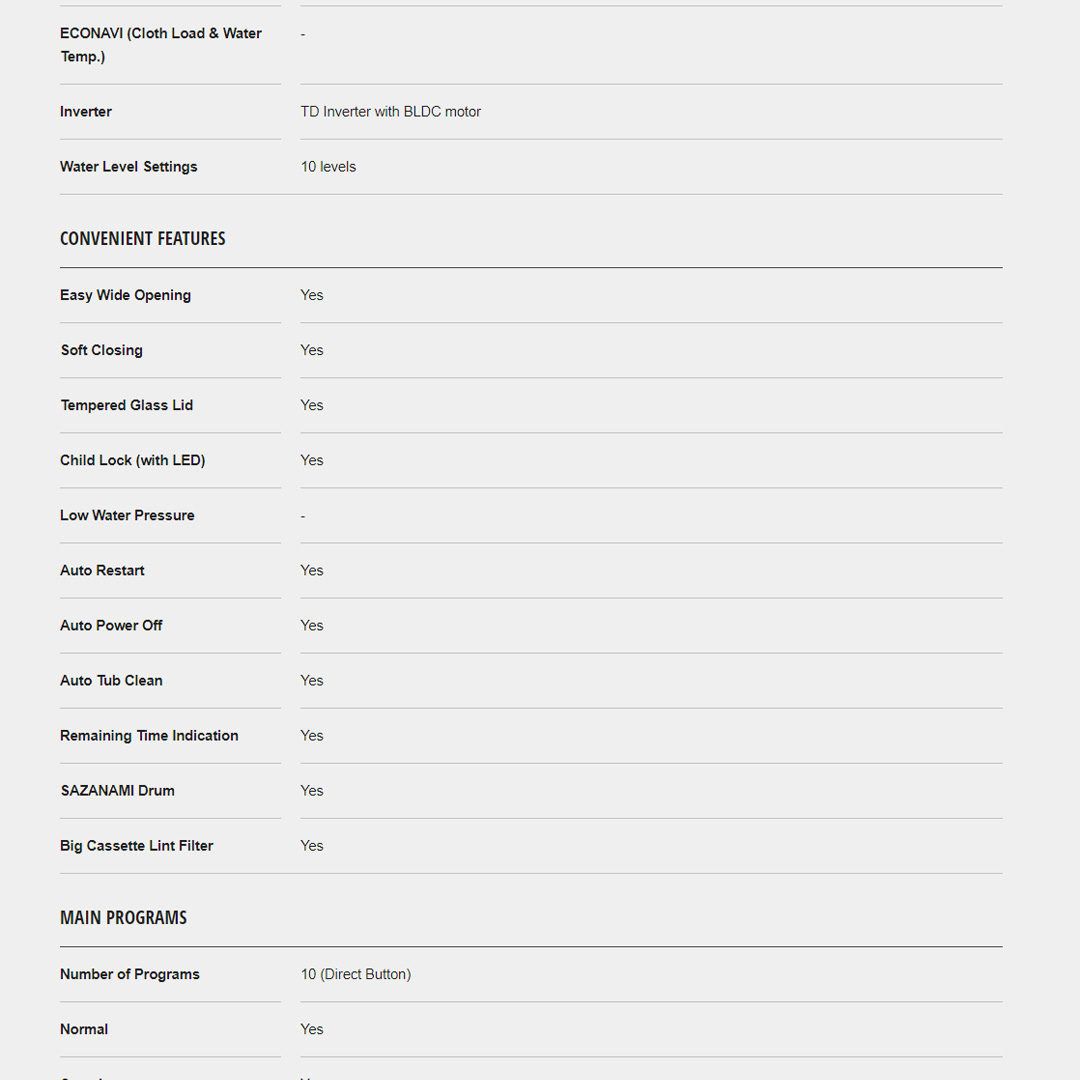1080x1080 pixels.
Task: Click the Low Water Pressure label
Action: click(127, 515)
